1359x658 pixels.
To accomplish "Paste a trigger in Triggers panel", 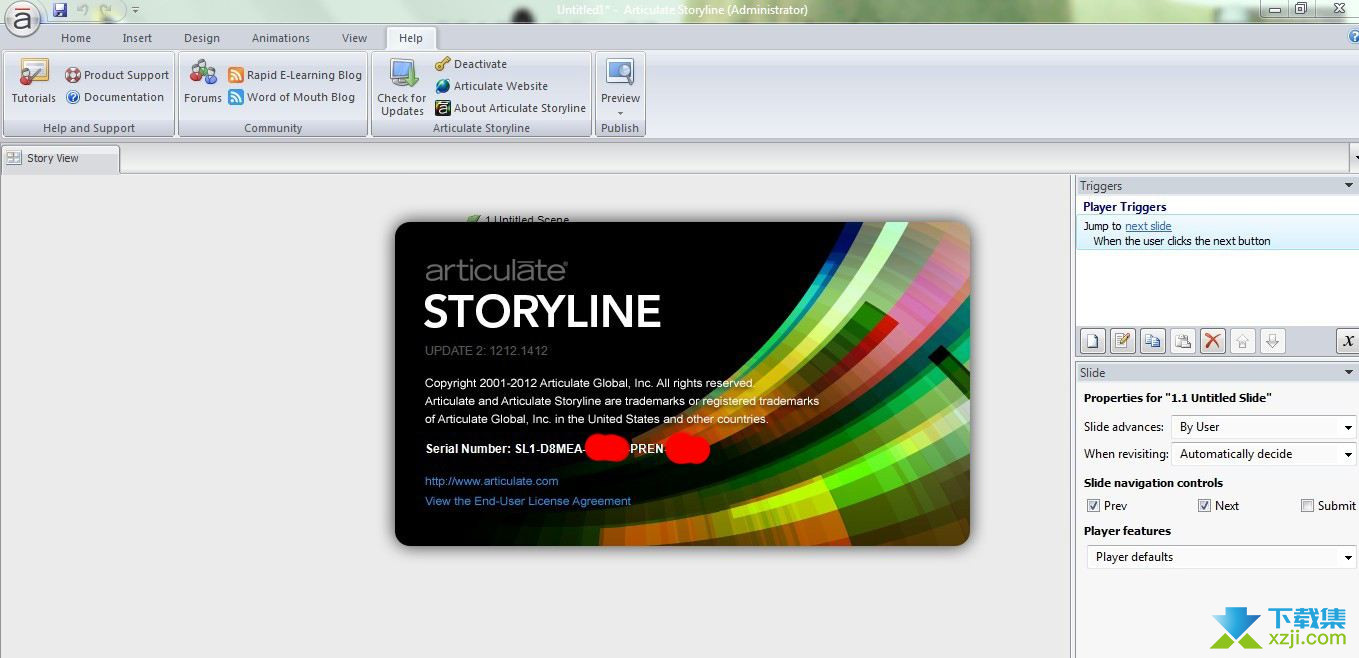I will coord(1183,341).
